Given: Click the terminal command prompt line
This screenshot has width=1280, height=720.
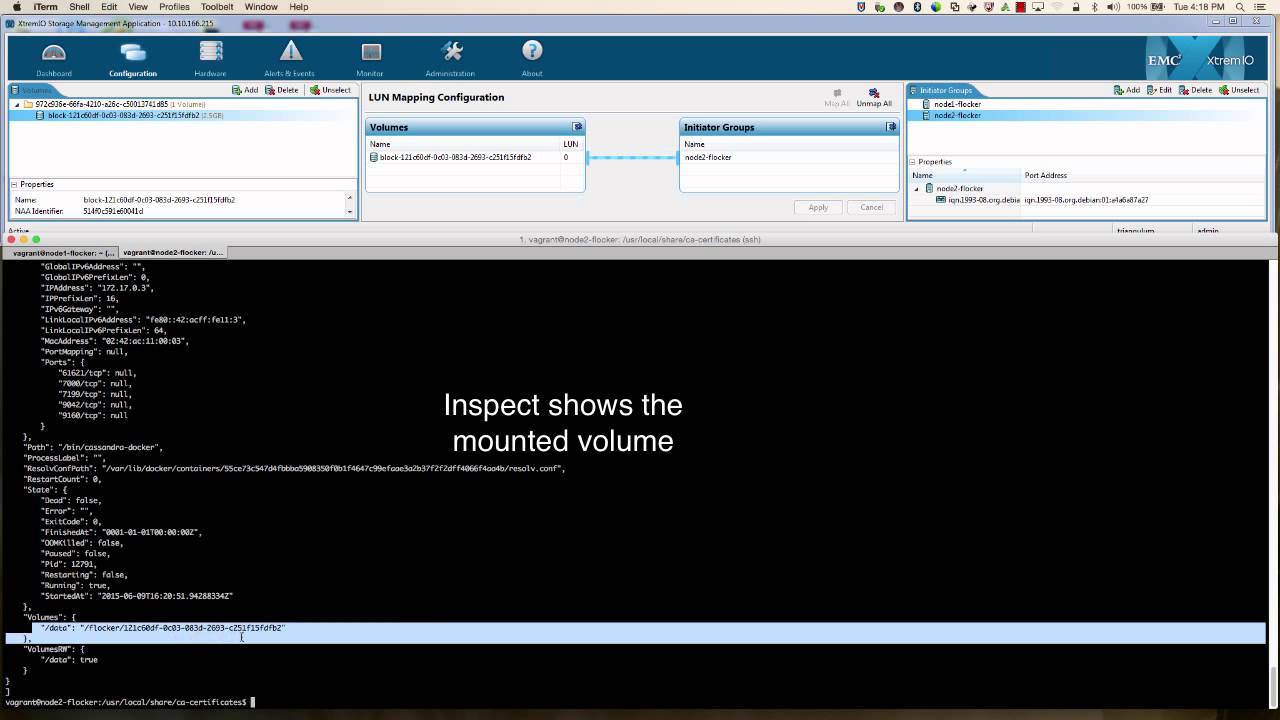Looking at the screenshot, I should [x=130, y=702].
